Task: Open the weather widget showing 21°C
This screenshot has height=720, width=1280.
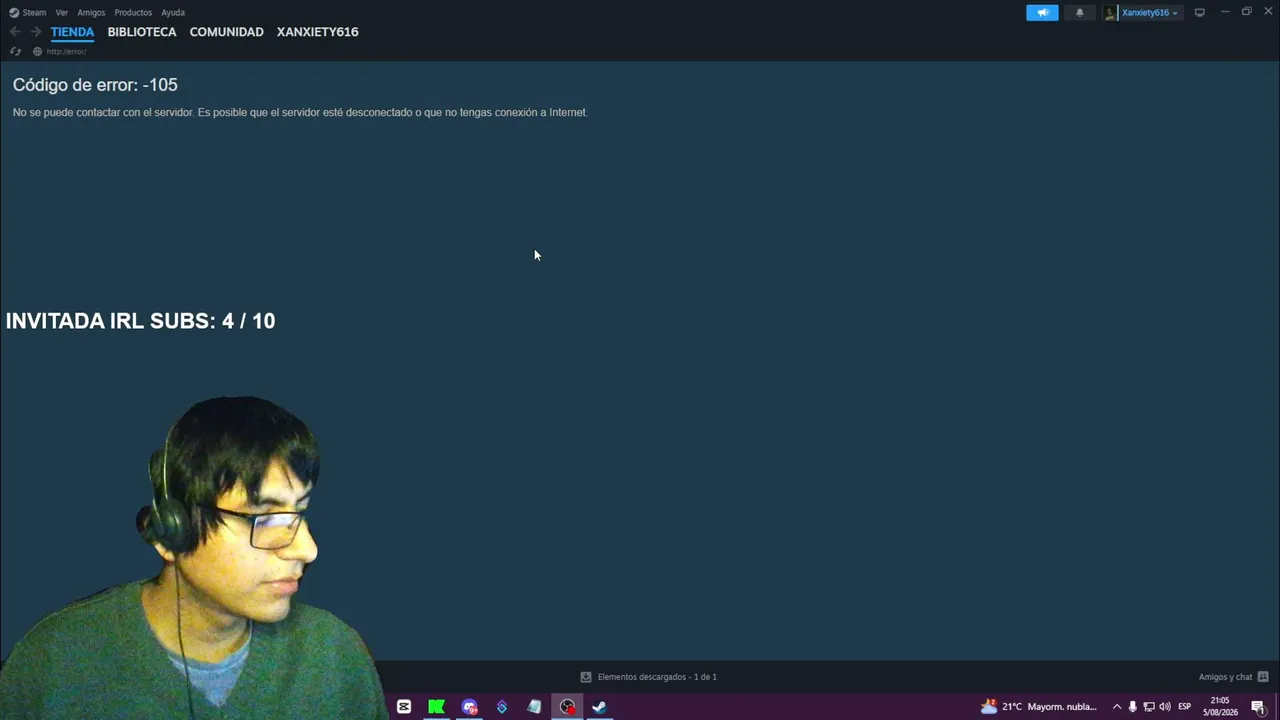Action: click(x=1039, y=707)
